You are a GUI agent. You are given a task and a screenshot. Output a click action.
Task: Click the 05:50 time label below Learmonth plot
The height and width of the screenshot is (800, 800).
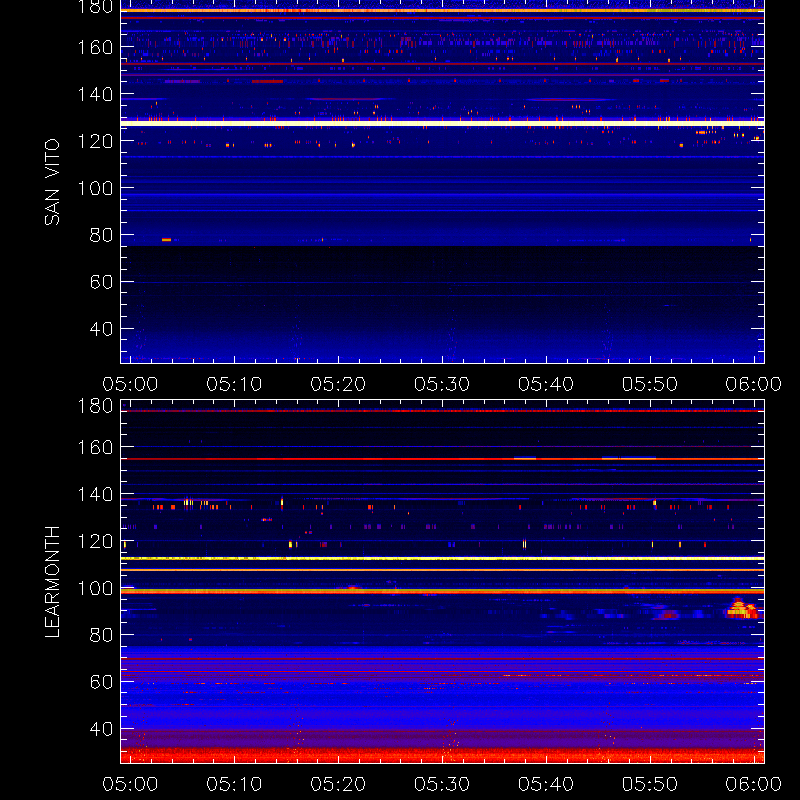tap(650, 784)
